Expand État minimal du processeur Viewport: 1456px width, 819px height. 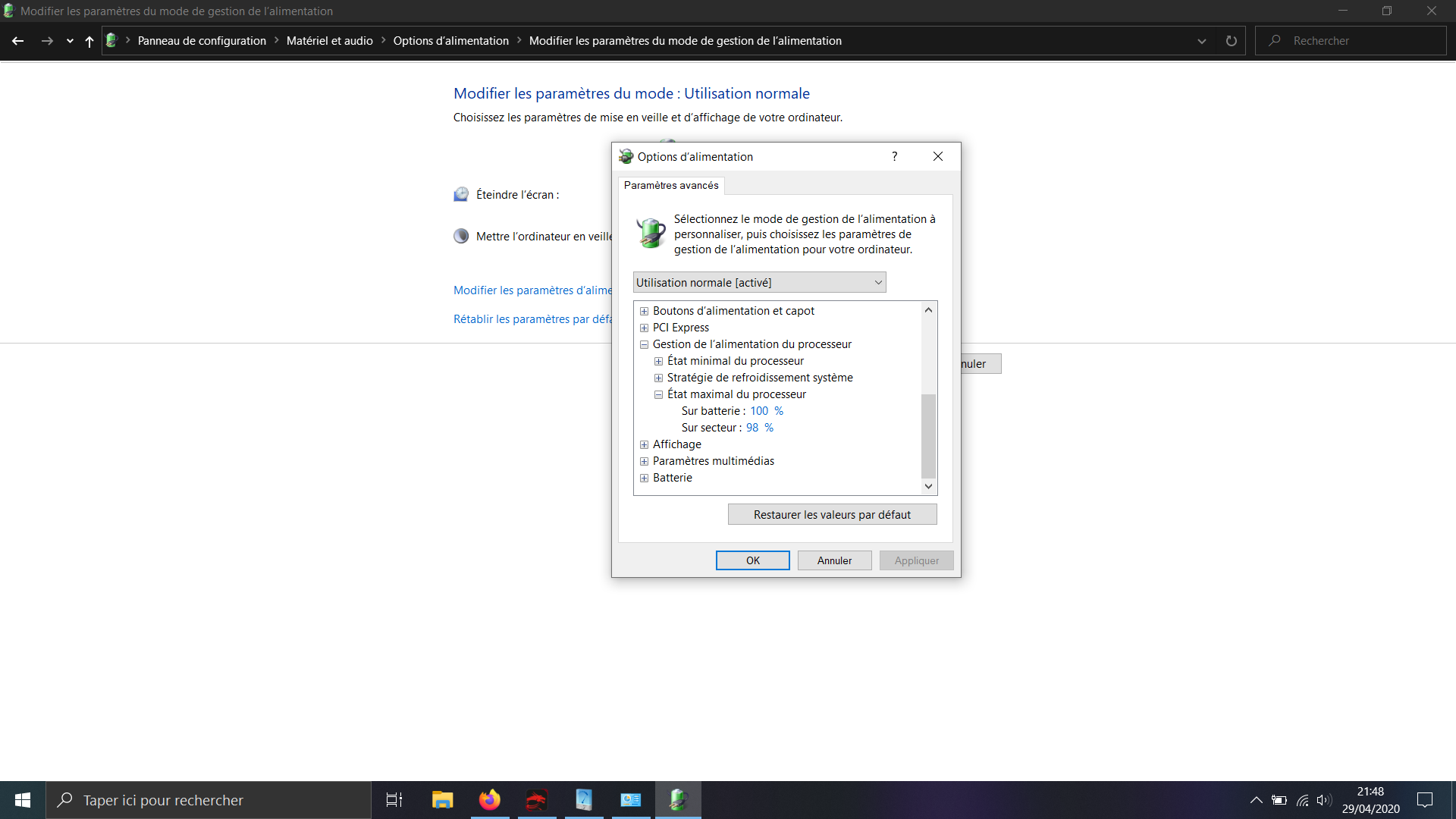coord(658,361)
